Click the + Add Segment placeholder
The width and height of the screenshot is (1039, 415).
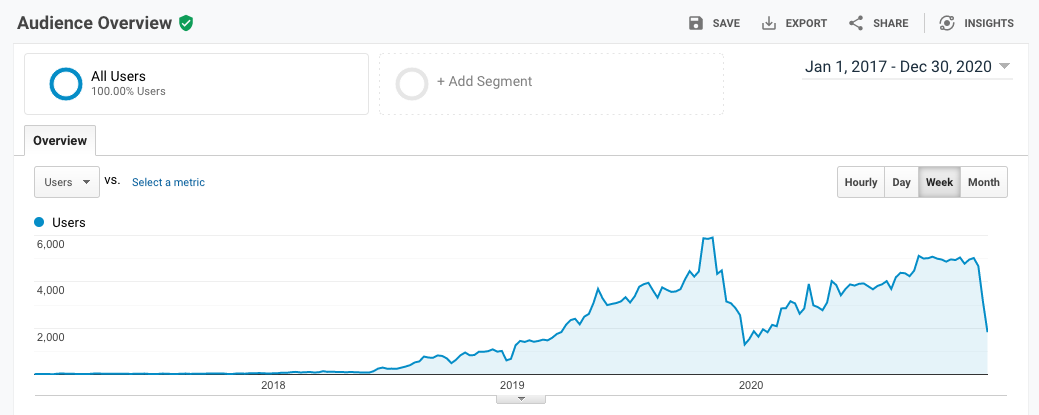coord(551,84)
